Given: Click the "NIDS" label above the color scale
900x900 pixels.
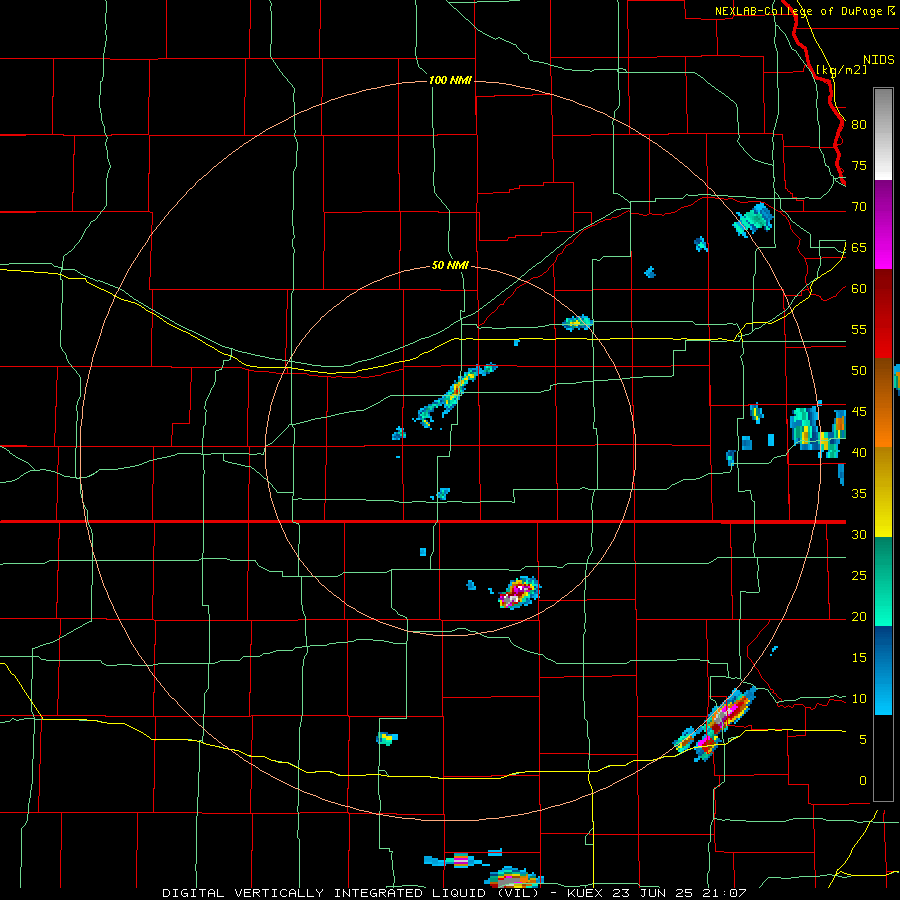Looking at the screenshot, I should click(878, 60).
